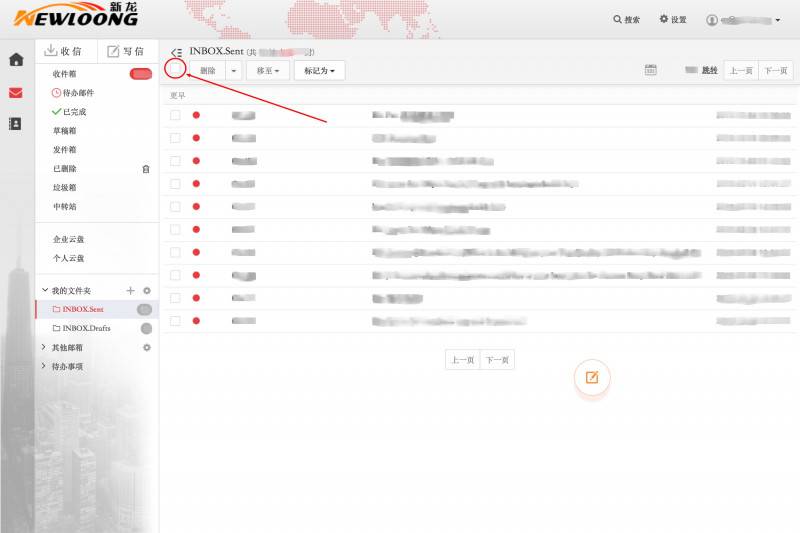This screenshot has width=800, height=533.
Task: Go to next page with top 下一页
Action: [774, 71]
